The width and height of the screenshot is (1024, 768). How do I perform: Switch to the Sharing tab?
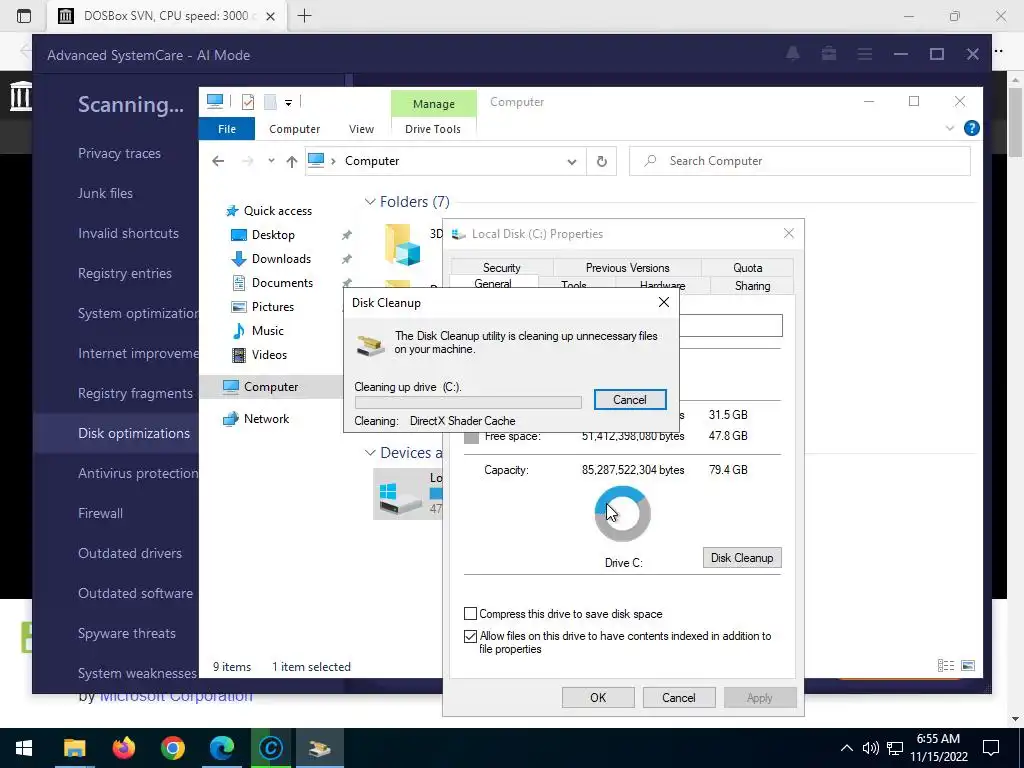point(752,286)
